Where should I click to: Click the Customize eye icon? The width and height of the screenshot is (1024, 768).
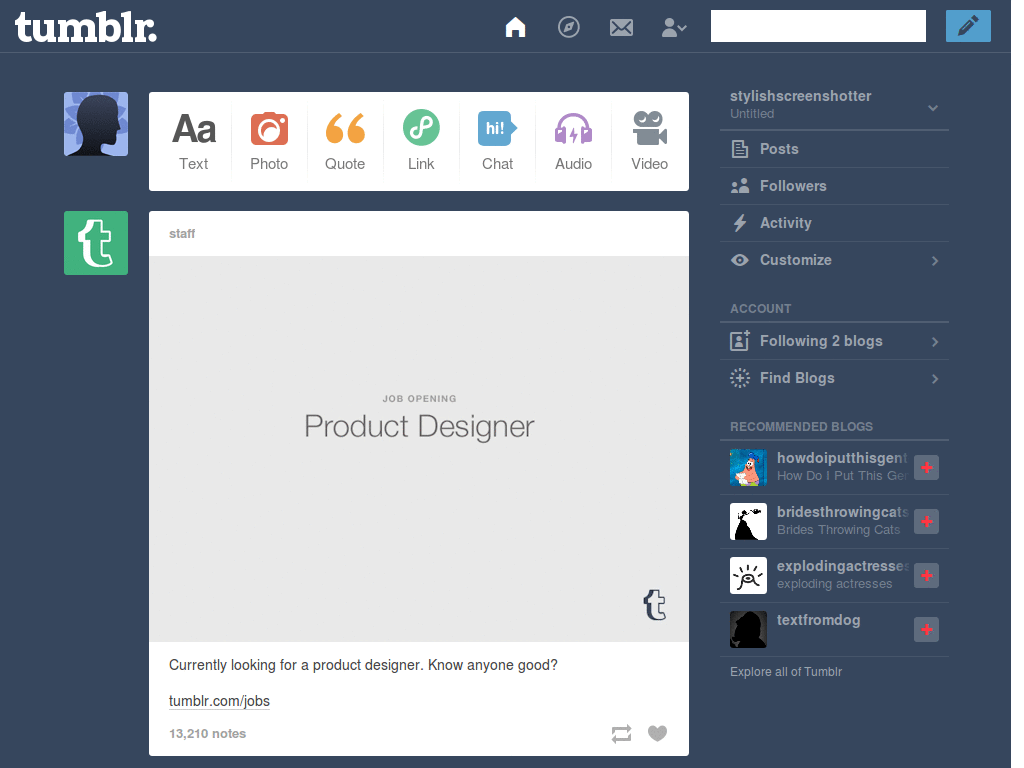[x=740, y=260]
